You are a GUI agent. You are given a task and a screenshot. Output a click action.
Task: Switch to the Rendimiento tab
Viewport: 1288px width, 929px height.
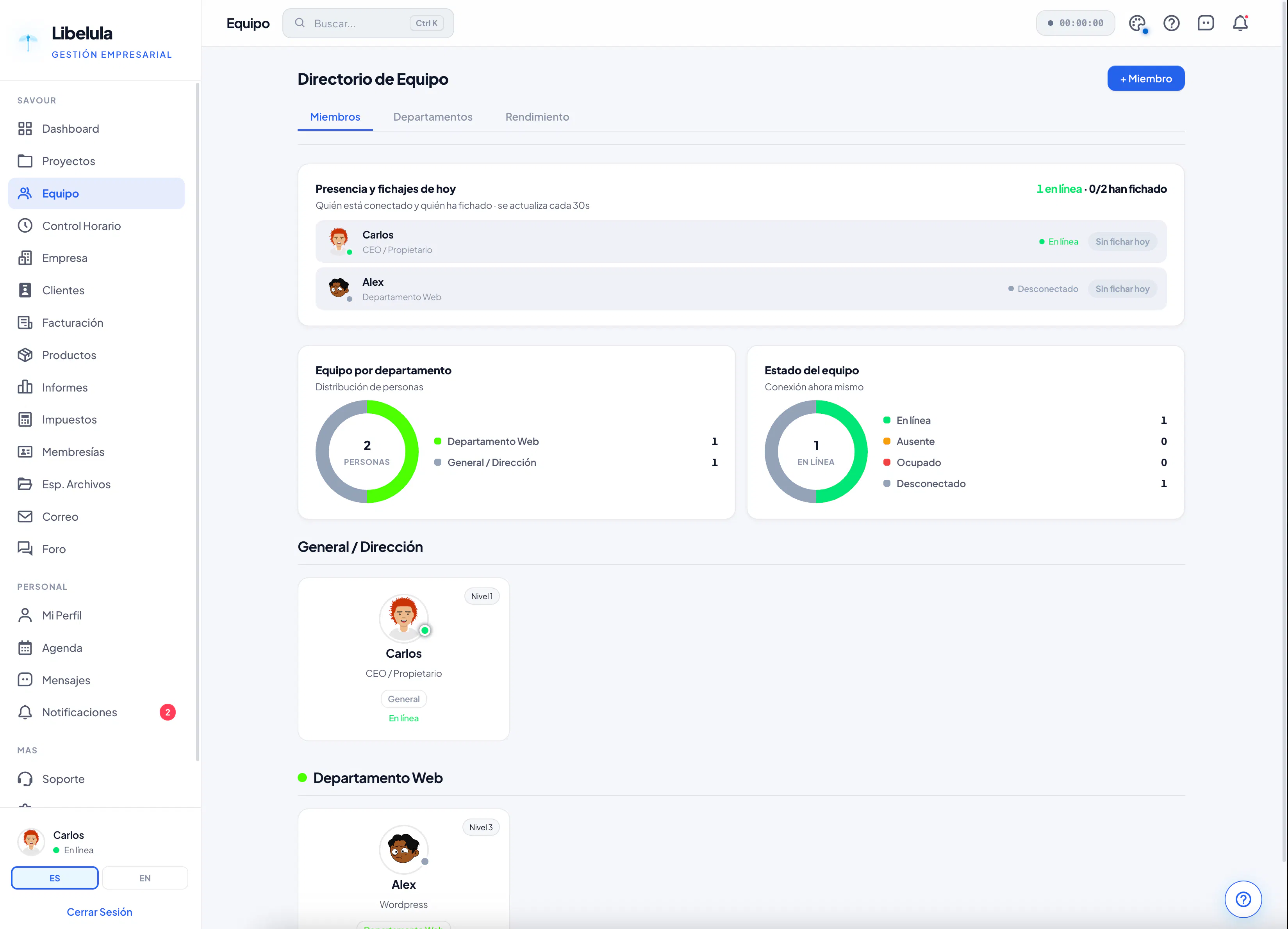537,117
